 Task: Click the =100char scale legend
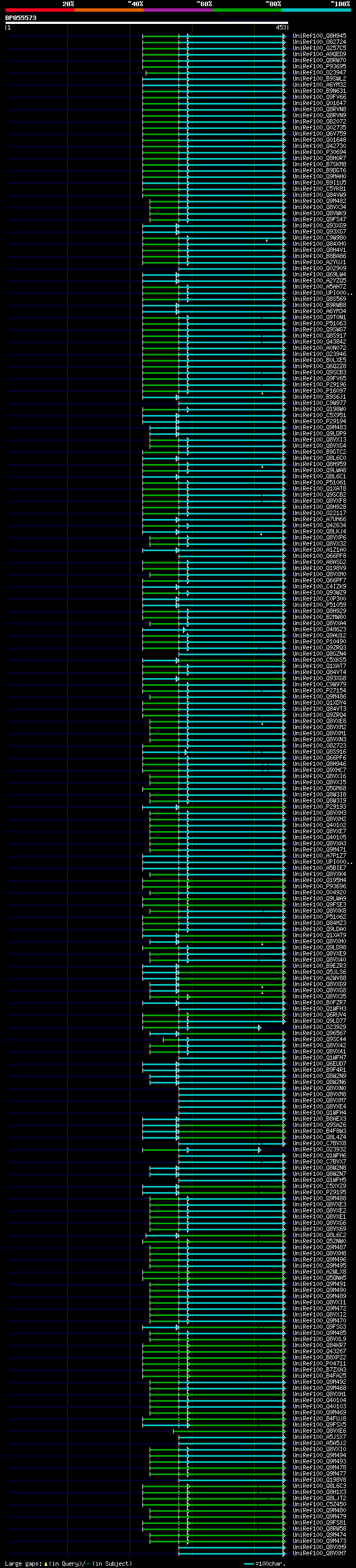[x=265, y=1563]
